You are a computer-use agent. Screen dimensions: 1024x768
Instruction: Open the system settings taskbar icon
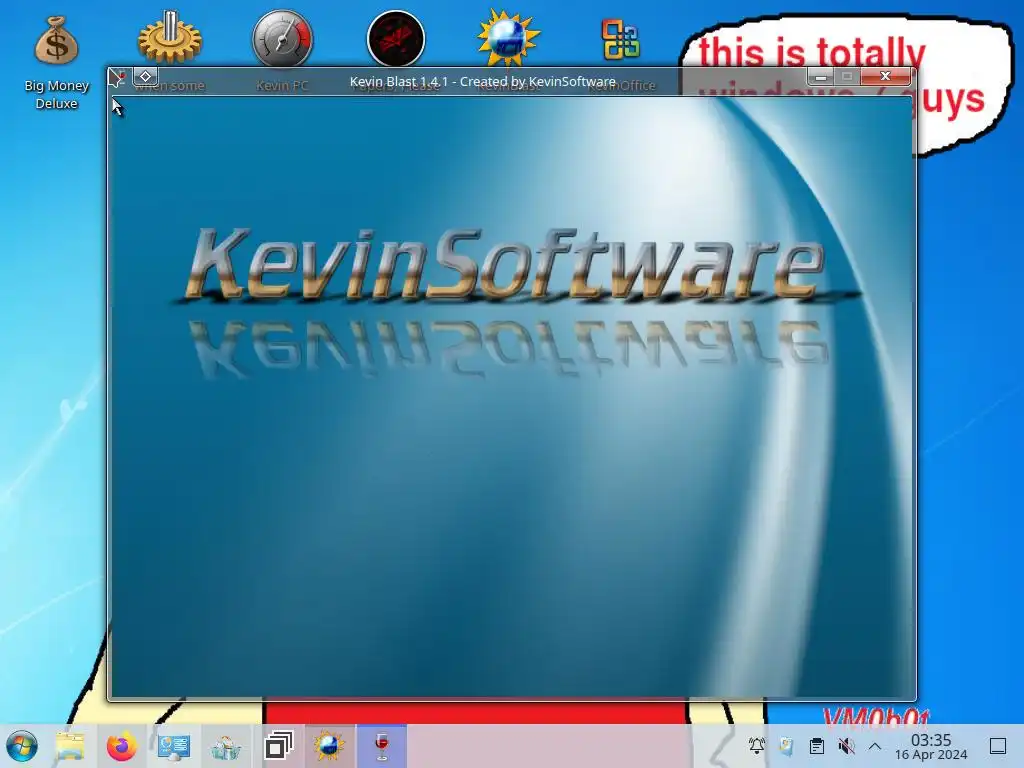(174, 746)
